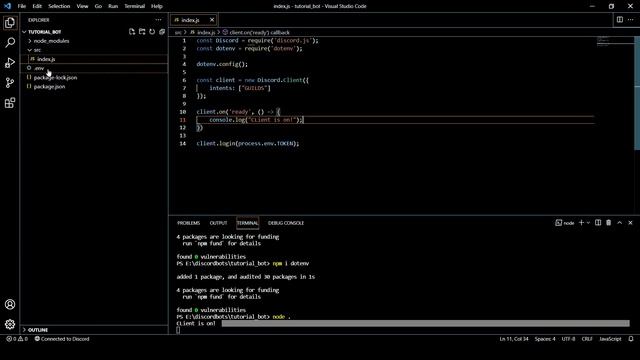Click Connected to Discord status item
This screenshot has height=360, width=640.
pyautogui.click(x=62, y=339)
